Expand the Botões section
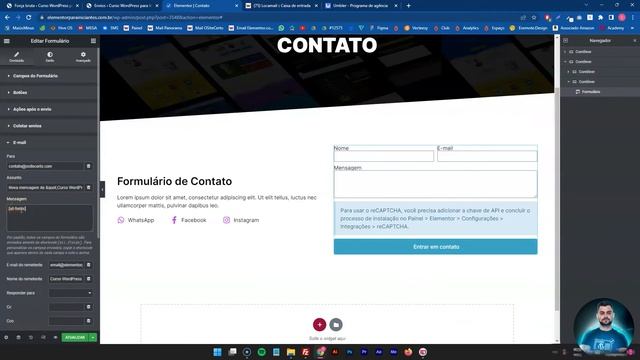The width and height of the screenshot is (640, 360). [49, 93]
